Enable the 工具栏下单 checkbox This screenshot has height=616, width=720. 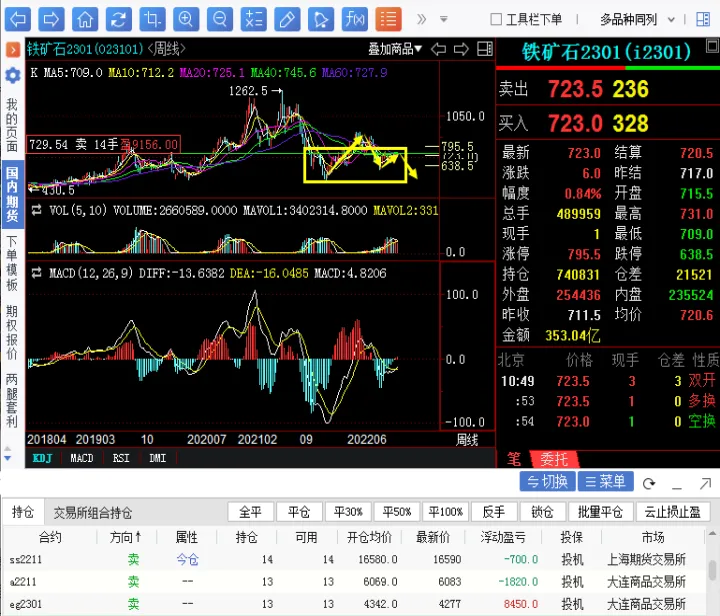pos(496,19)
